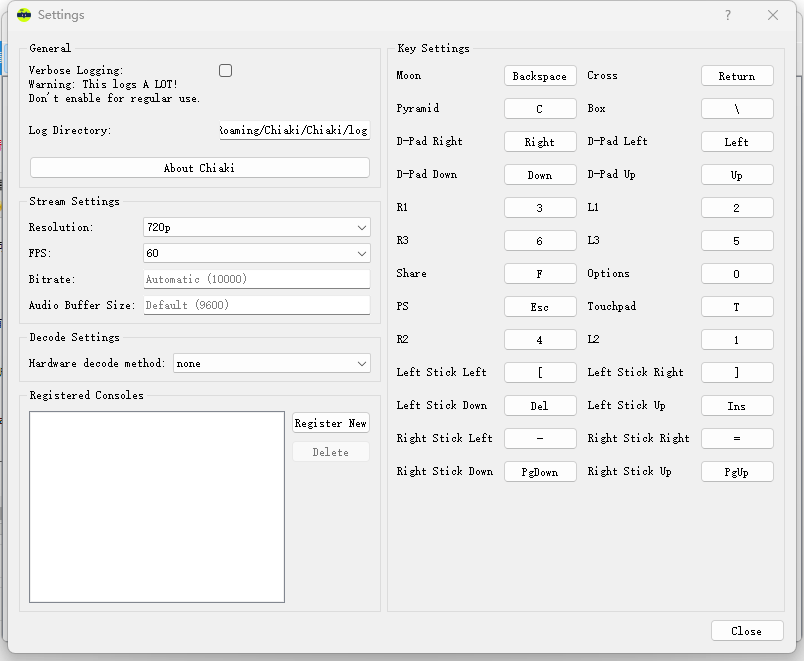Change the Share key binding F

540,274
